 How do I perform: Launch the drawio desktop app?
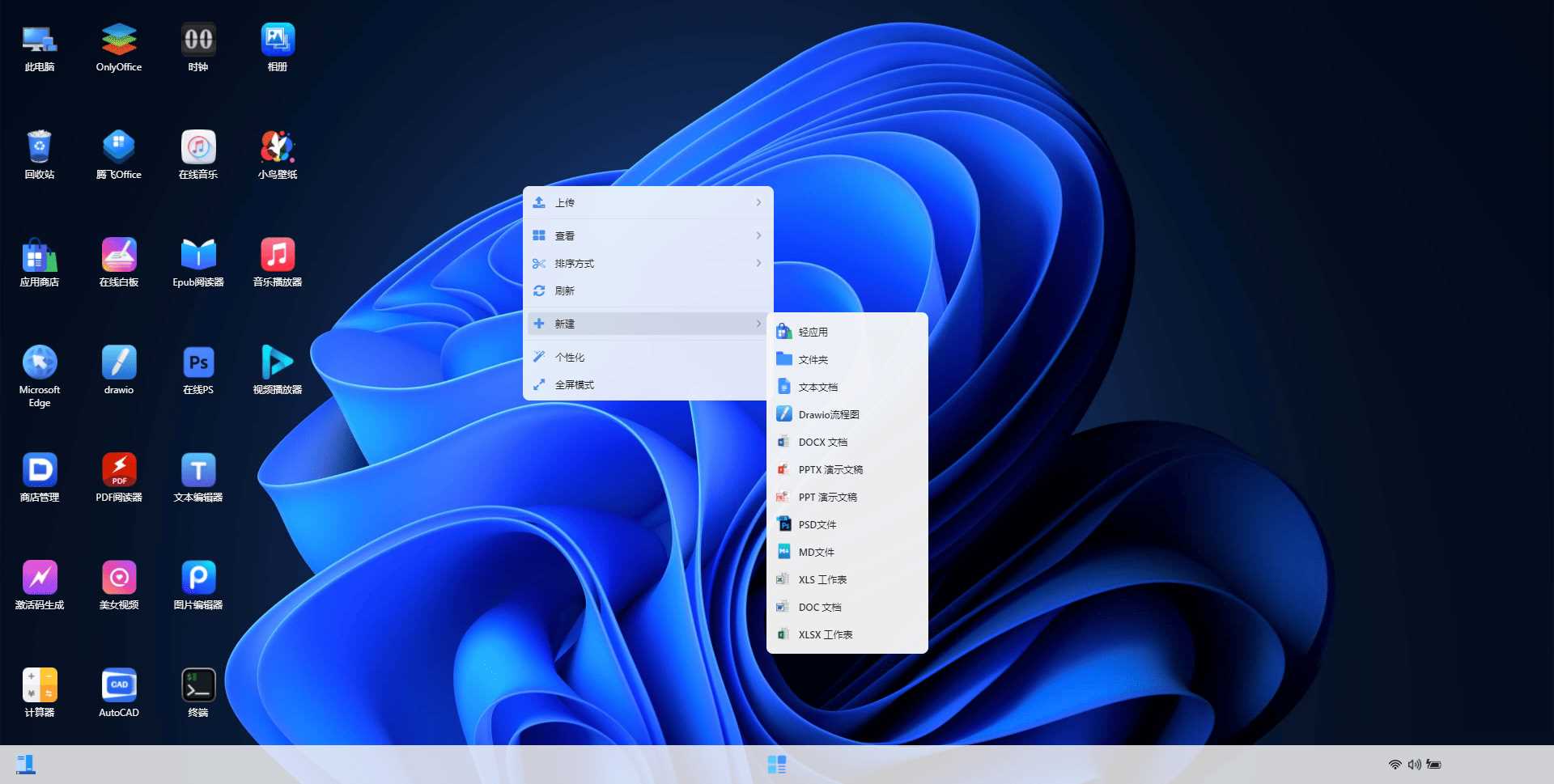pyautogui.click(x=118, y=362)
